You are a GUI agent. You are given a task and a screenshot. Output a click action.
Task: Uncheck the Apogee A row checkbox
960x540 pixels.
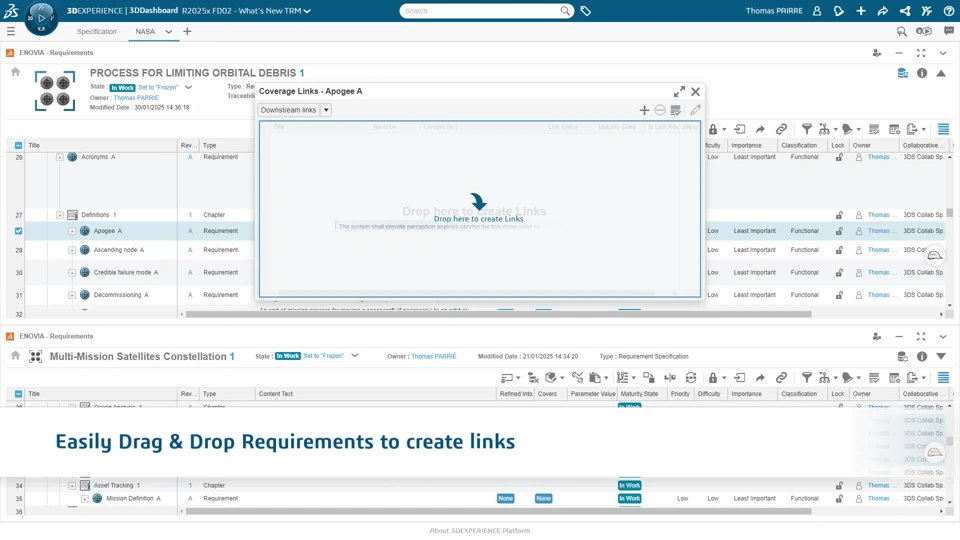coord(18,231)
